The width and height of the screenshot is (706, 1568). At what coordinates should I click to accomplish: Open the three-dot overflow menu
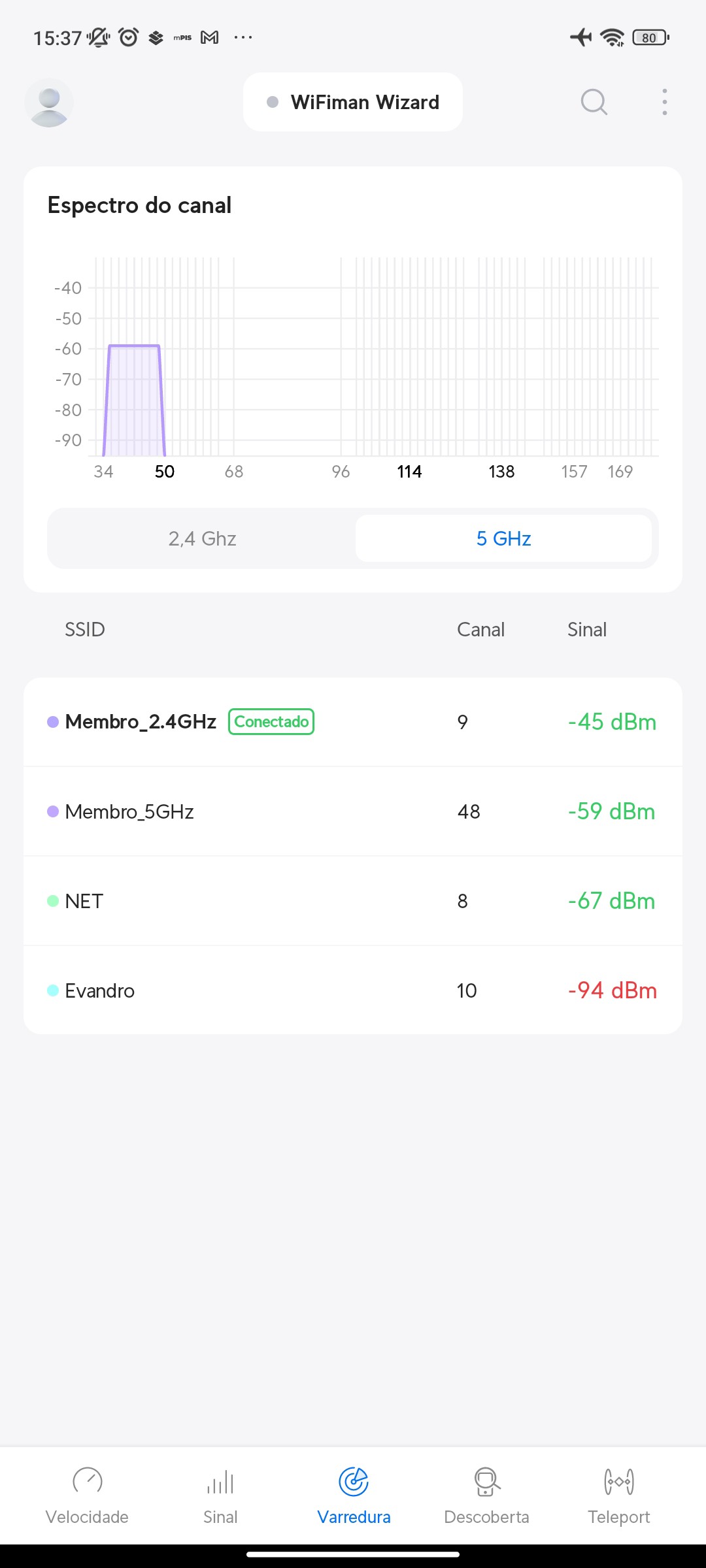664,102
